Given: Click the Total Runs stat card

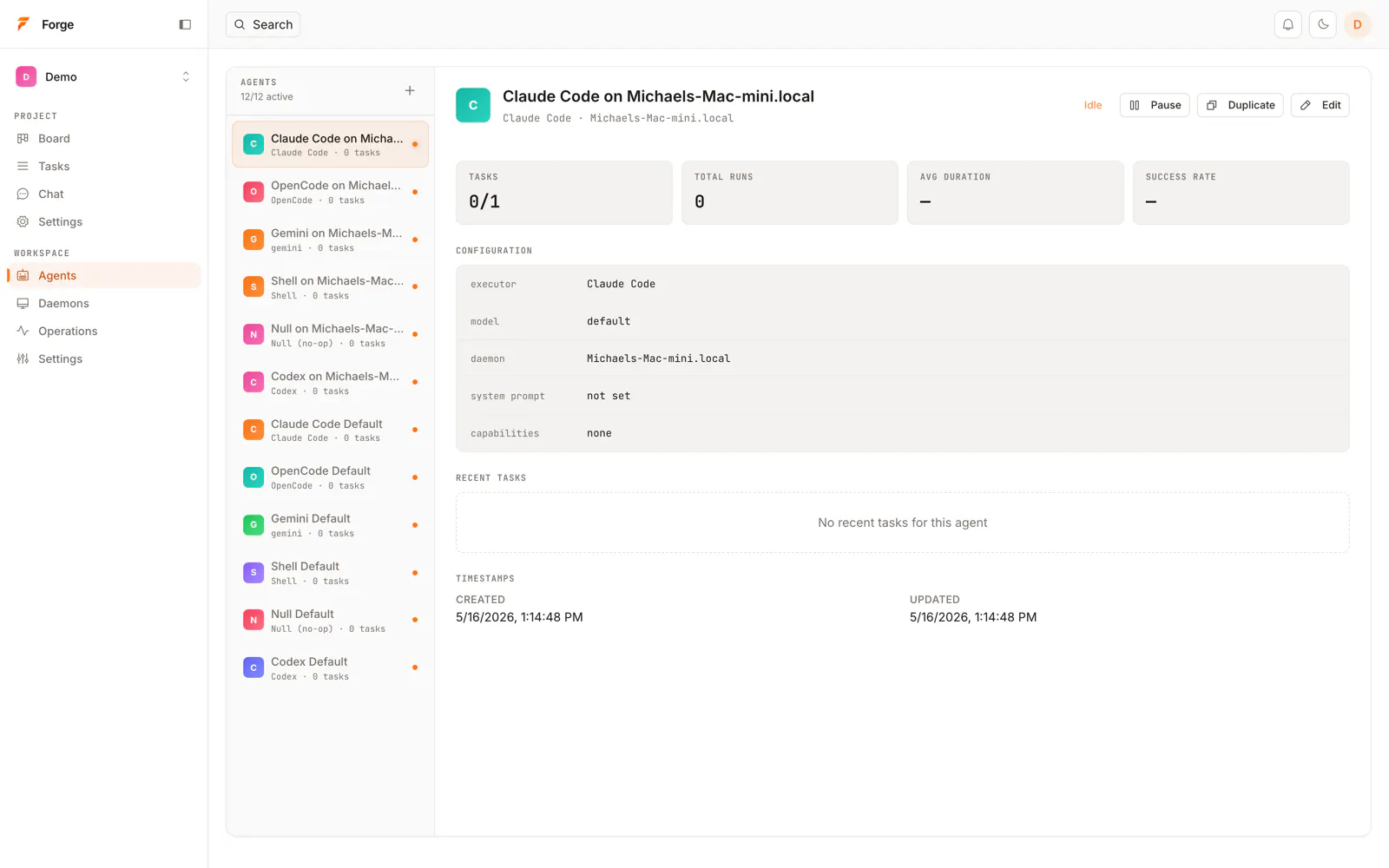Looking at the screenshot, I should (790, 193).
